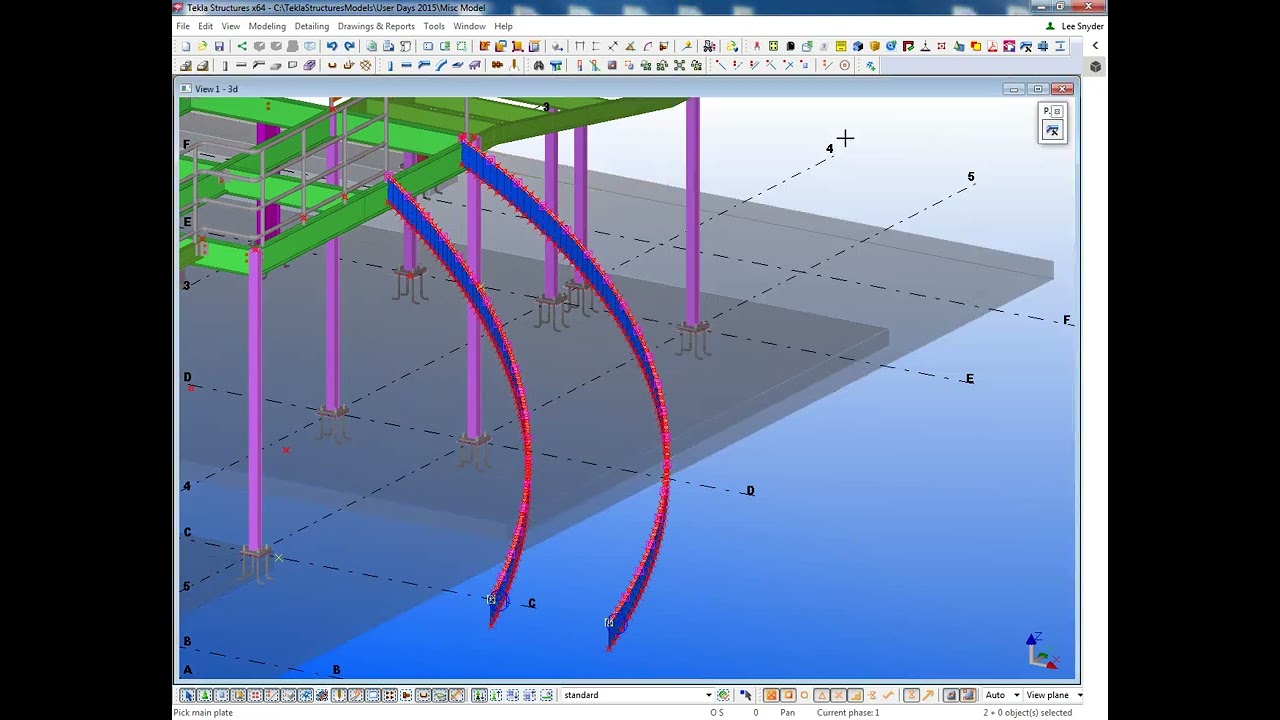Viewport: 1280px width, 720px height.
Task: Open the Window menu
Action: pos(469,26)
